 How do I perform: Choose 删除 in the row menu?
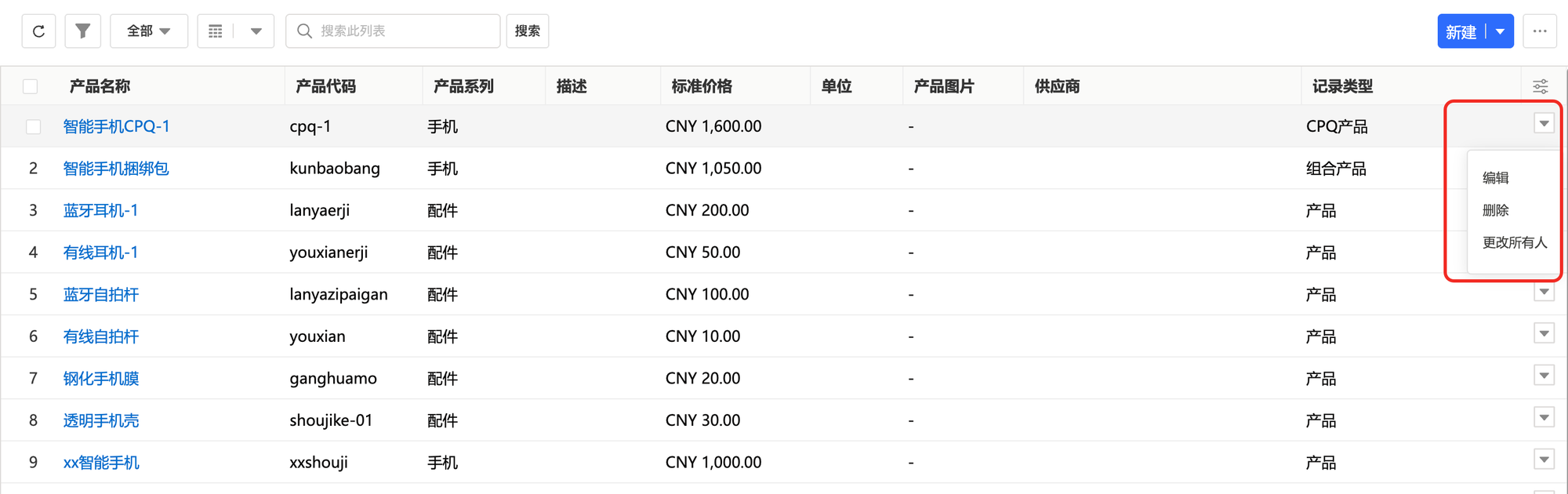[1496, 210]
